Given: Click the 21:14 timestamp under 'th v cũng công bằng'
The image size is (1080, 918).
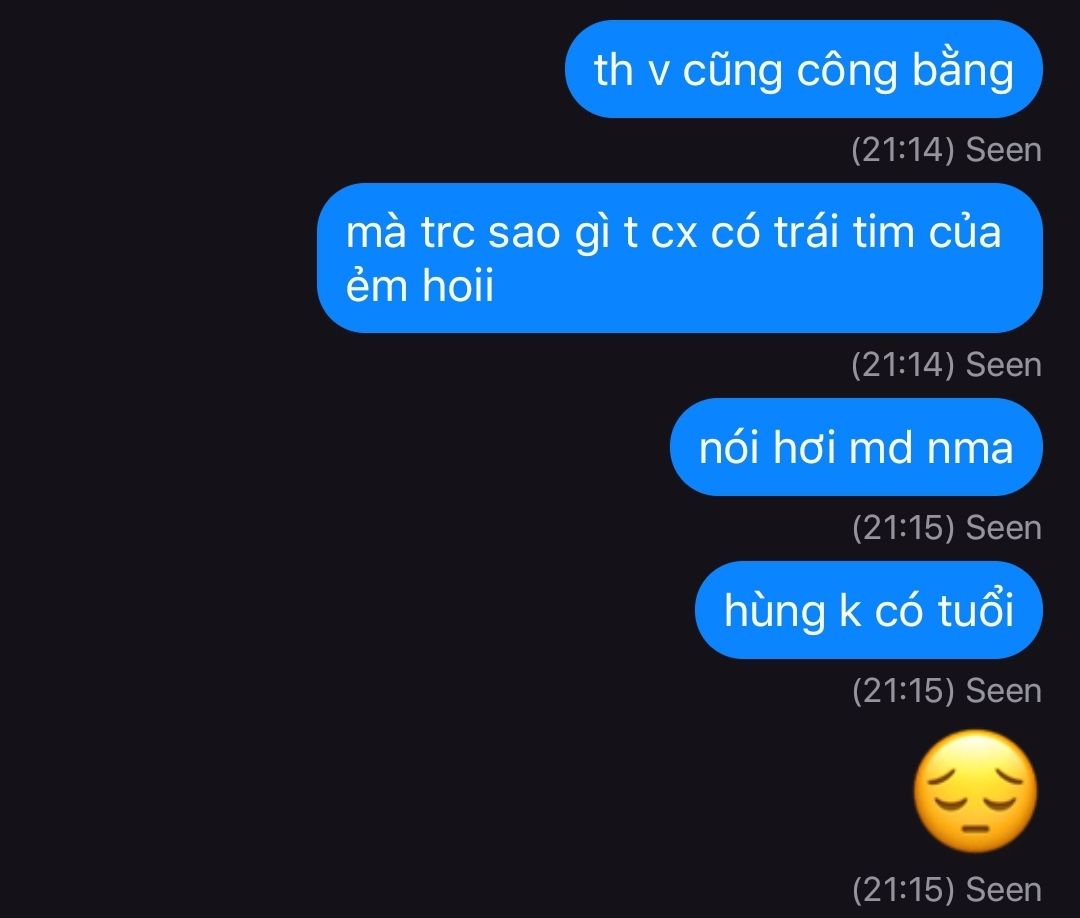Looking at the screenshot, I should [x=903, y=150].
